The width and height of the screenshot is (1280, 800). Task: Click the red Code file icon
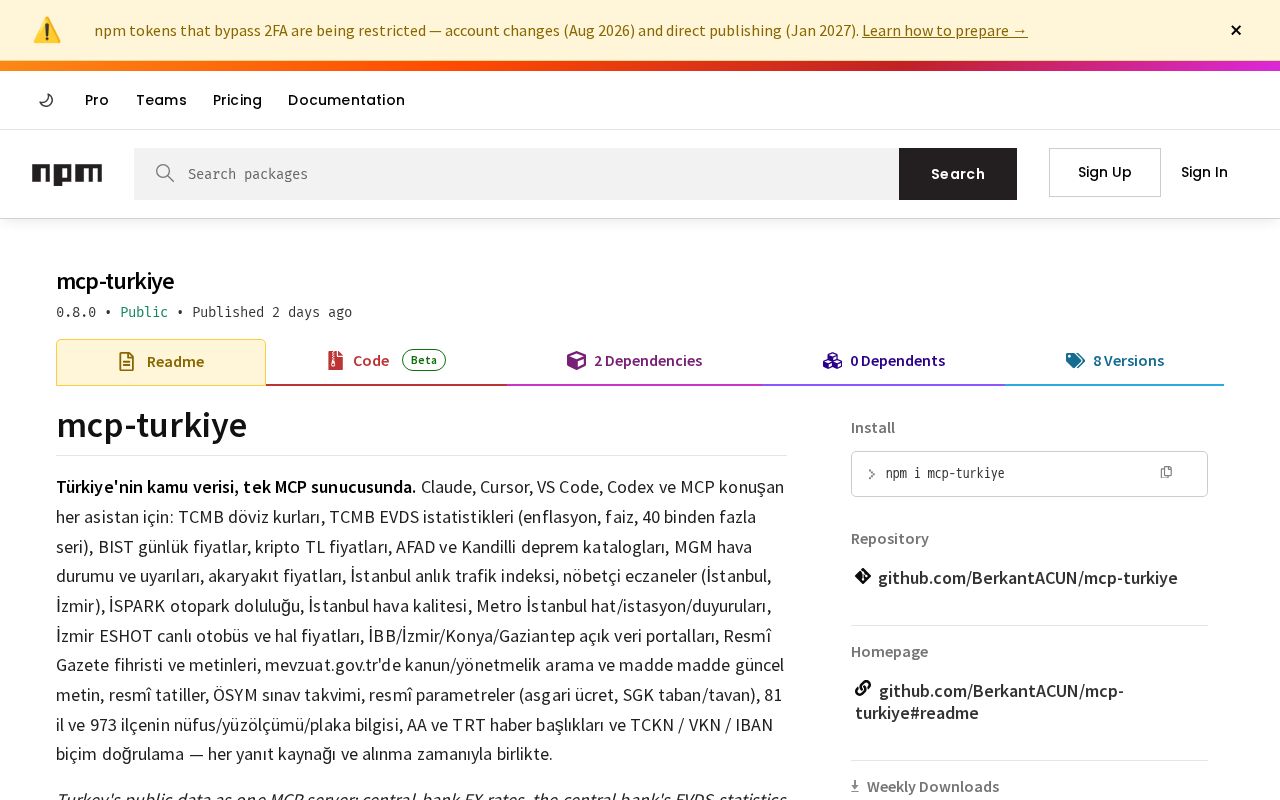point(335,361)
